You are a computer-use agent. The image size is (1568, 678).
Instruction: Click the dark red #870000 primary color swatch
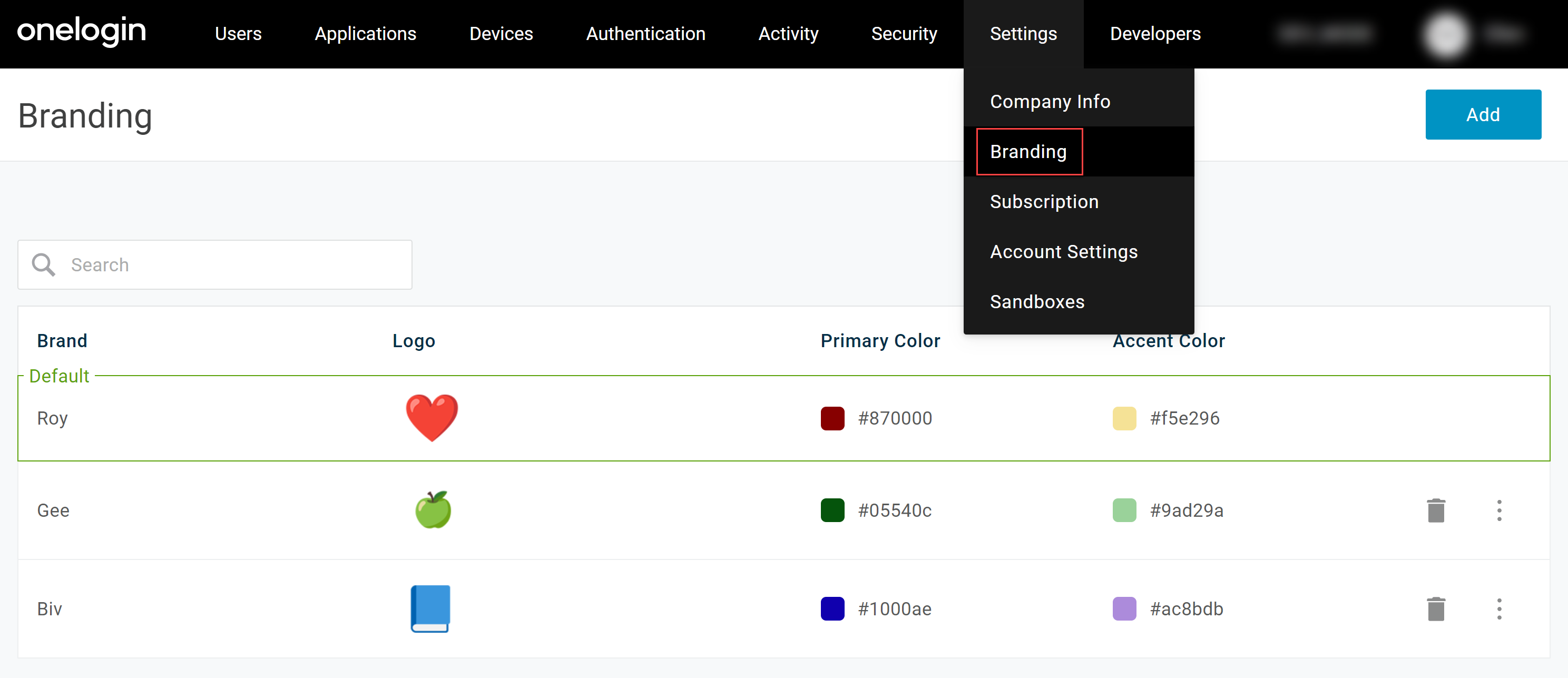click(x=832, y=418)
